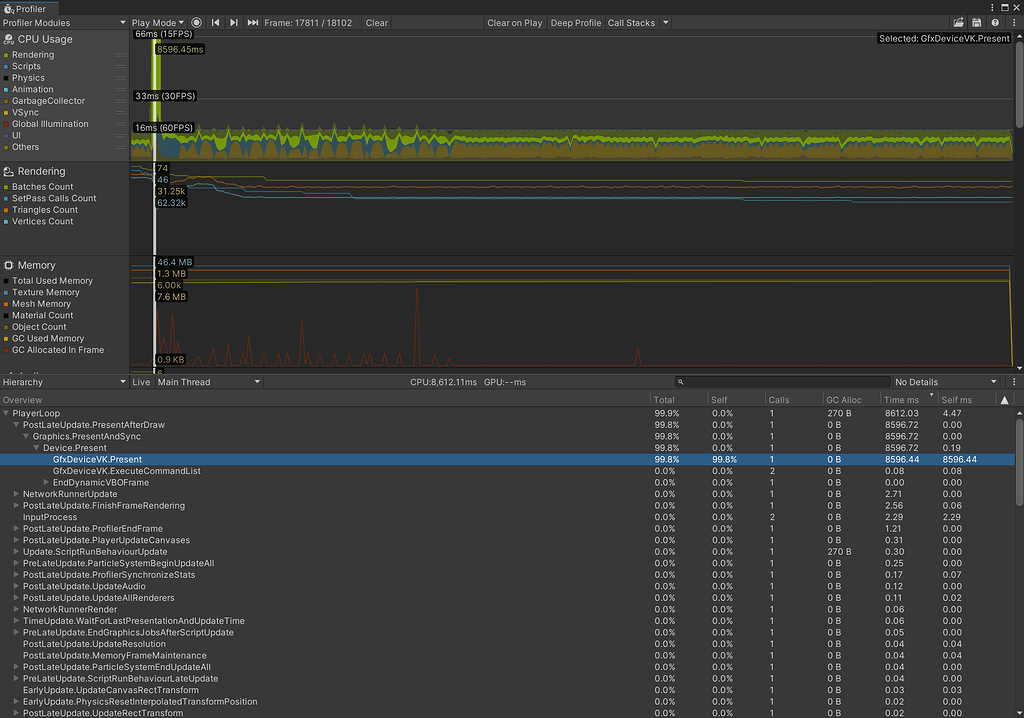
Task: Step to the previous frame
Action: [215, 22]
